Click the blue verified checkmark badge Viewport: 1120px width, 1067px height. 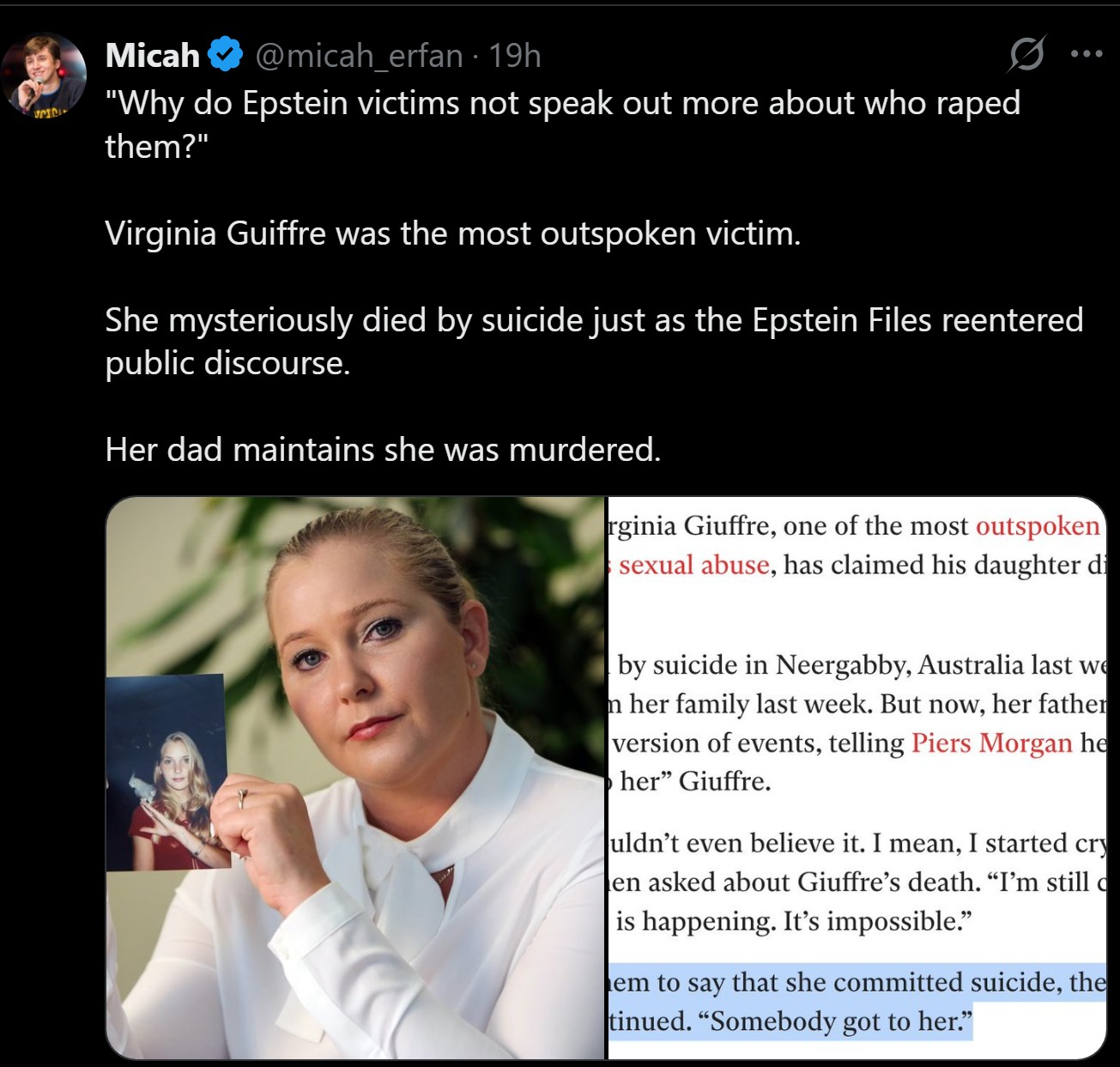pyautogui.click(x=226, y=55)
